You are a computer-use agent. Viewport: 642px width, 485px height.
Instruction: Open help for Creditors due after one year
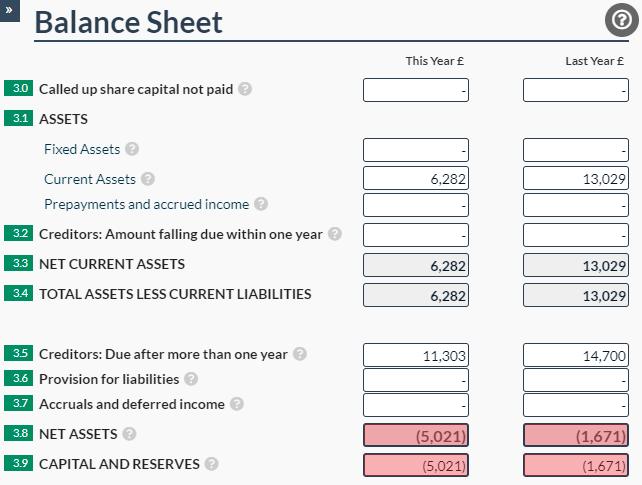(x=300, y=354)
